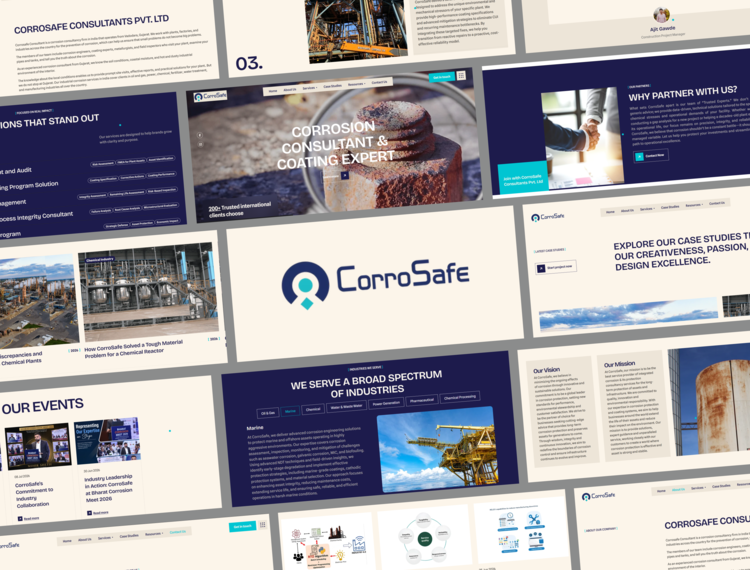Click the Risk Assessment service tag
The width and height of the screenshot is (750, 570).
point(103,164)
